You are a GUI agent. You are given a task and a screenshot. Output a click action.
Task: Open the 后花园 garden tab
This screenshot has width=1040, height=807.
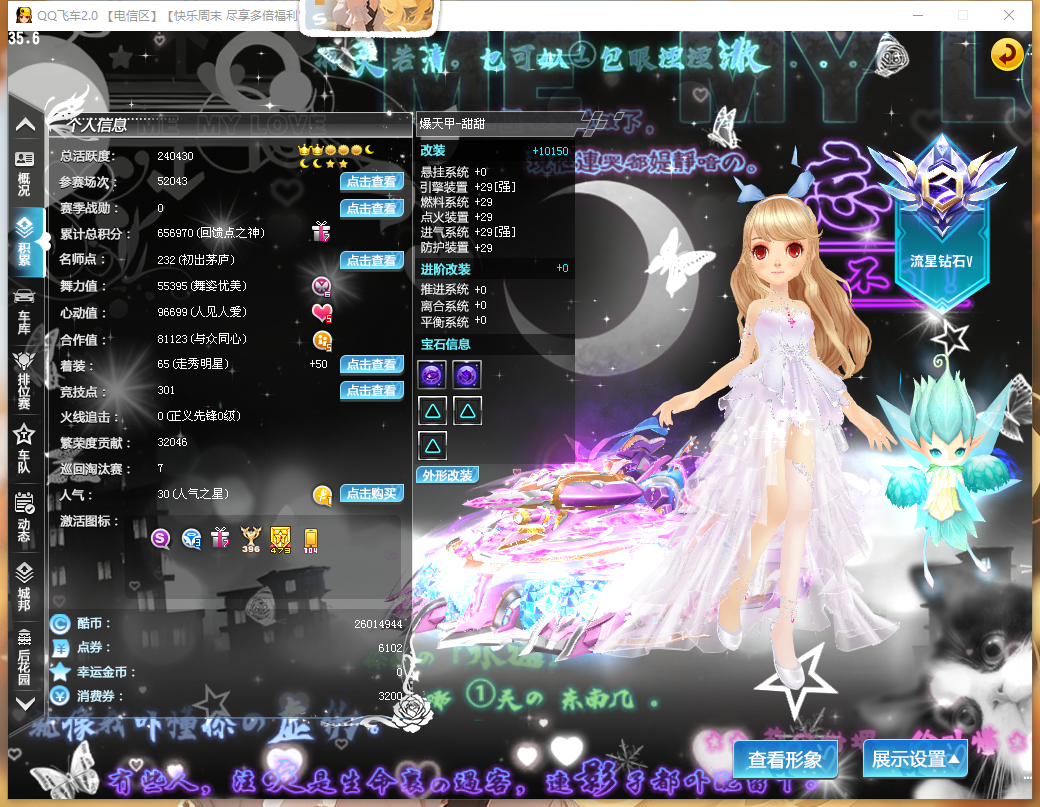(x=24, y=656)
